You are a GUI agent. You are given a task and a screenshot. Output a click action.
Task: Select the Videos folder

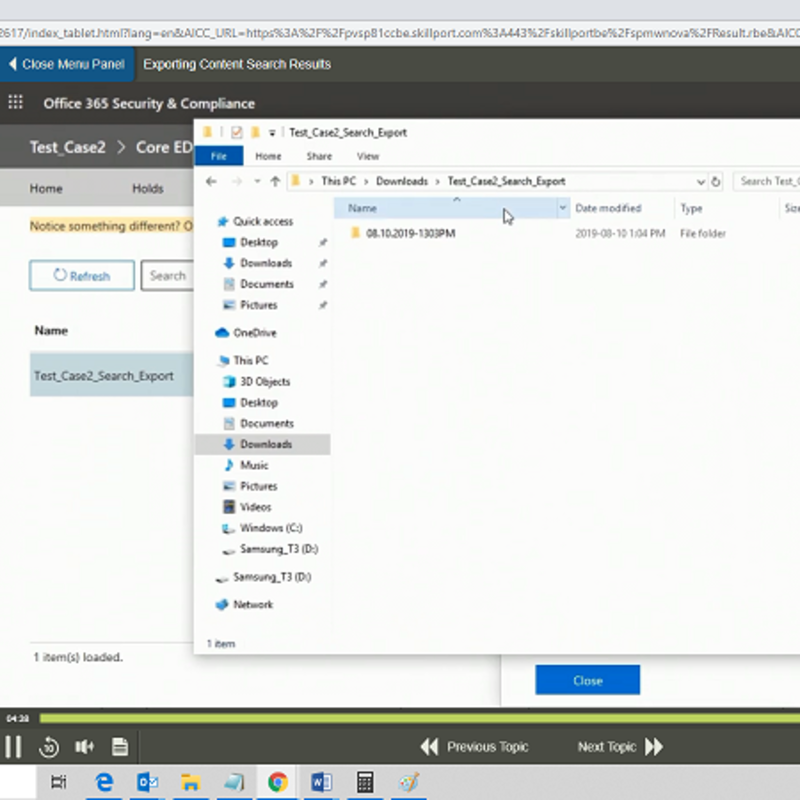pyautogui.click(x=255, y=507)
